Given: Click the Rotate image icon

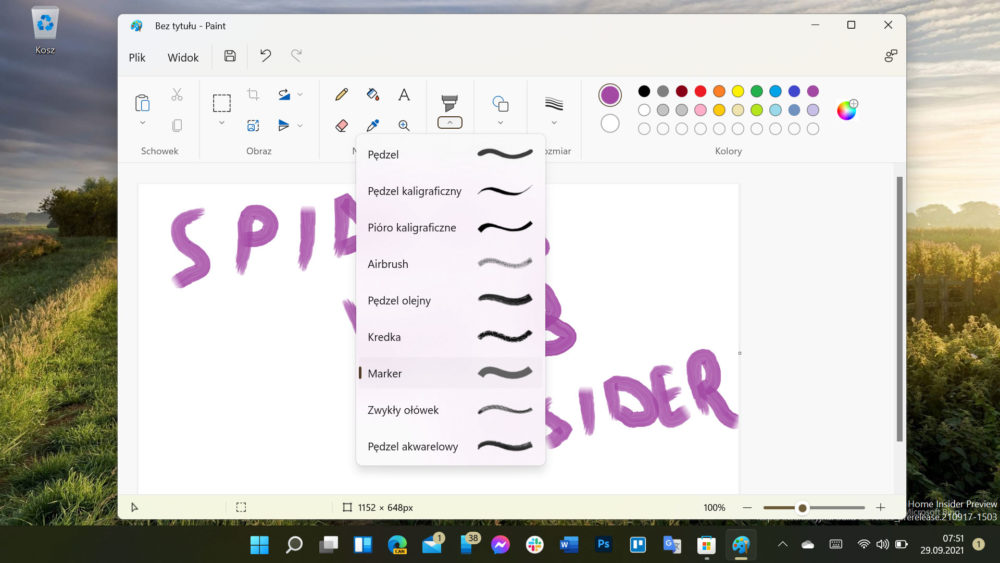Looking at the screenshot, I should click(x=284, y=95).
